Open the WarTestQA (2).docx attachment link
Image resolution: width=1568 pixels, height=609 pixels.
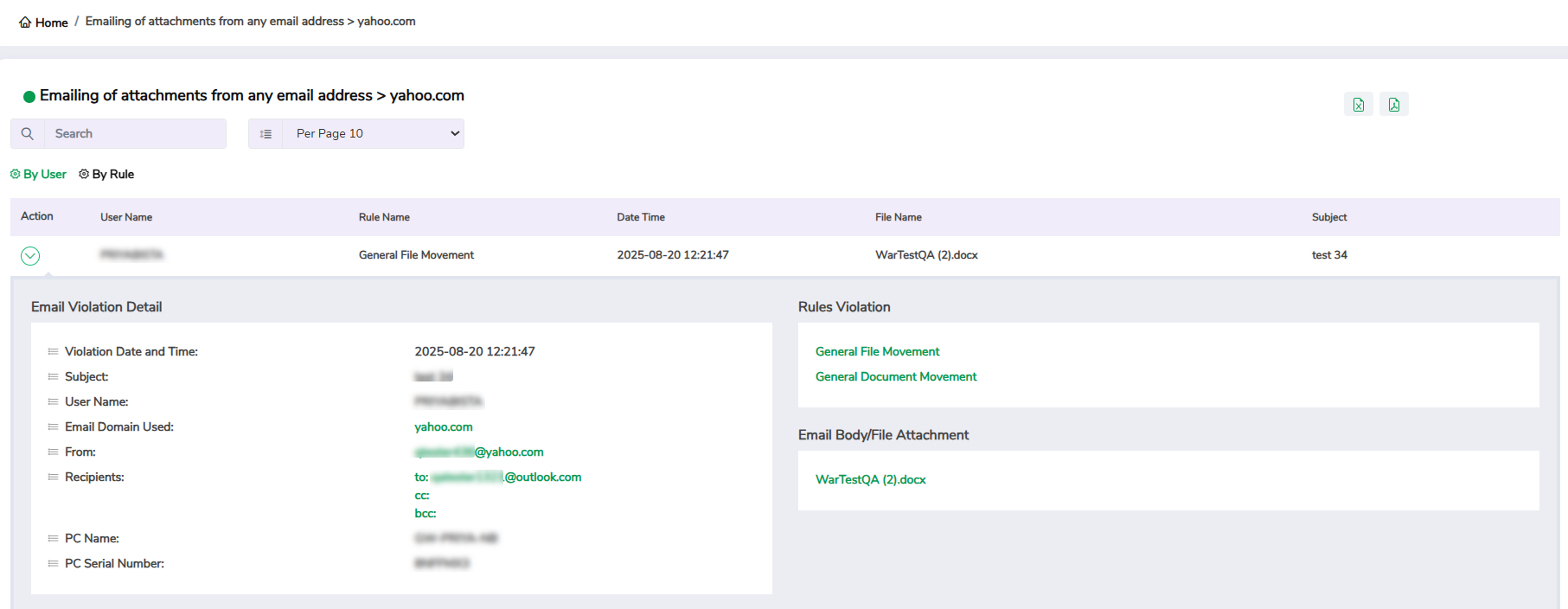coord(870,480)
